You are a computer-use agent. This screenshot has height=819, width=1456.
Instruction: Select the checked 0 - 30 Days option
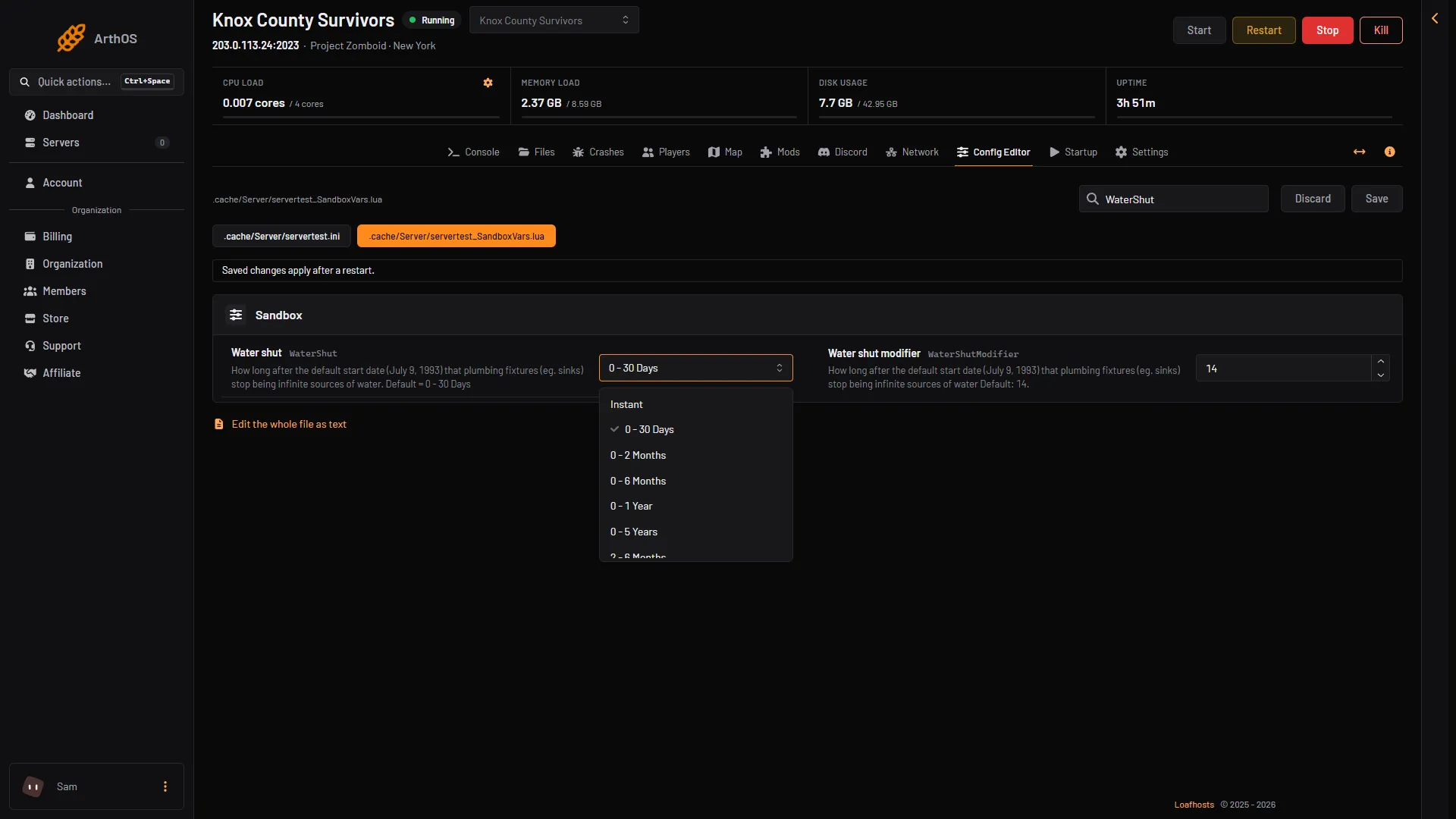coord(695,429)
